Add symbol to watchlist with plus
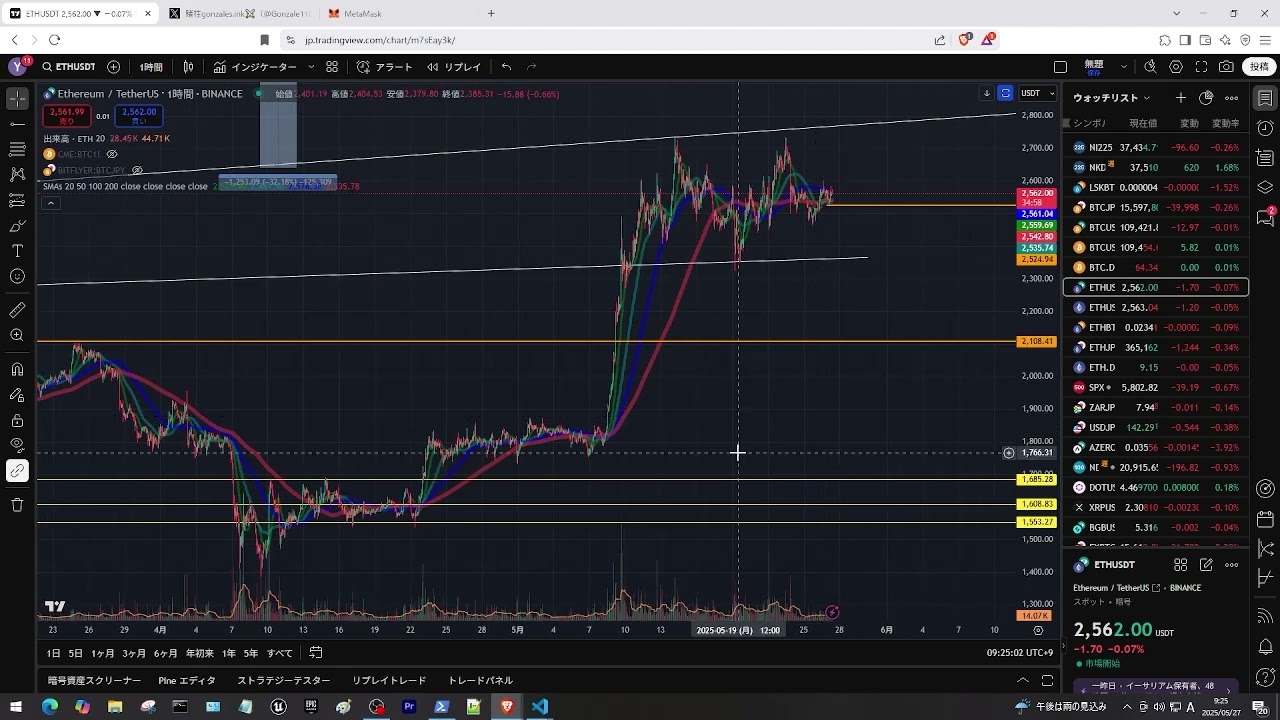Screen dimensions: 1280x720 tap(1181, 98)
